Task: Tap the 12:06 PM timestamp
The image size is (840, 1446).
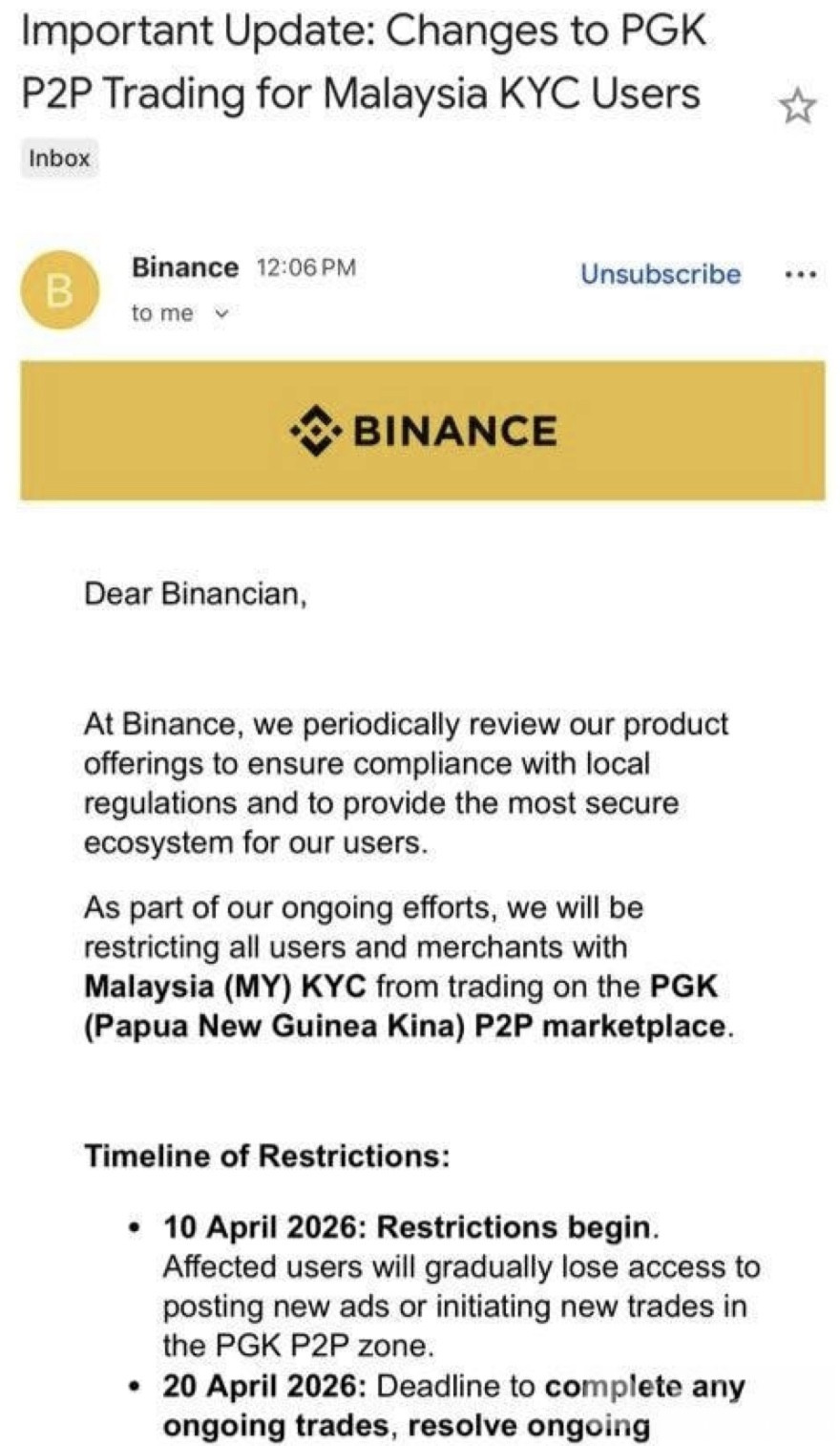Action: coord(305,268)
